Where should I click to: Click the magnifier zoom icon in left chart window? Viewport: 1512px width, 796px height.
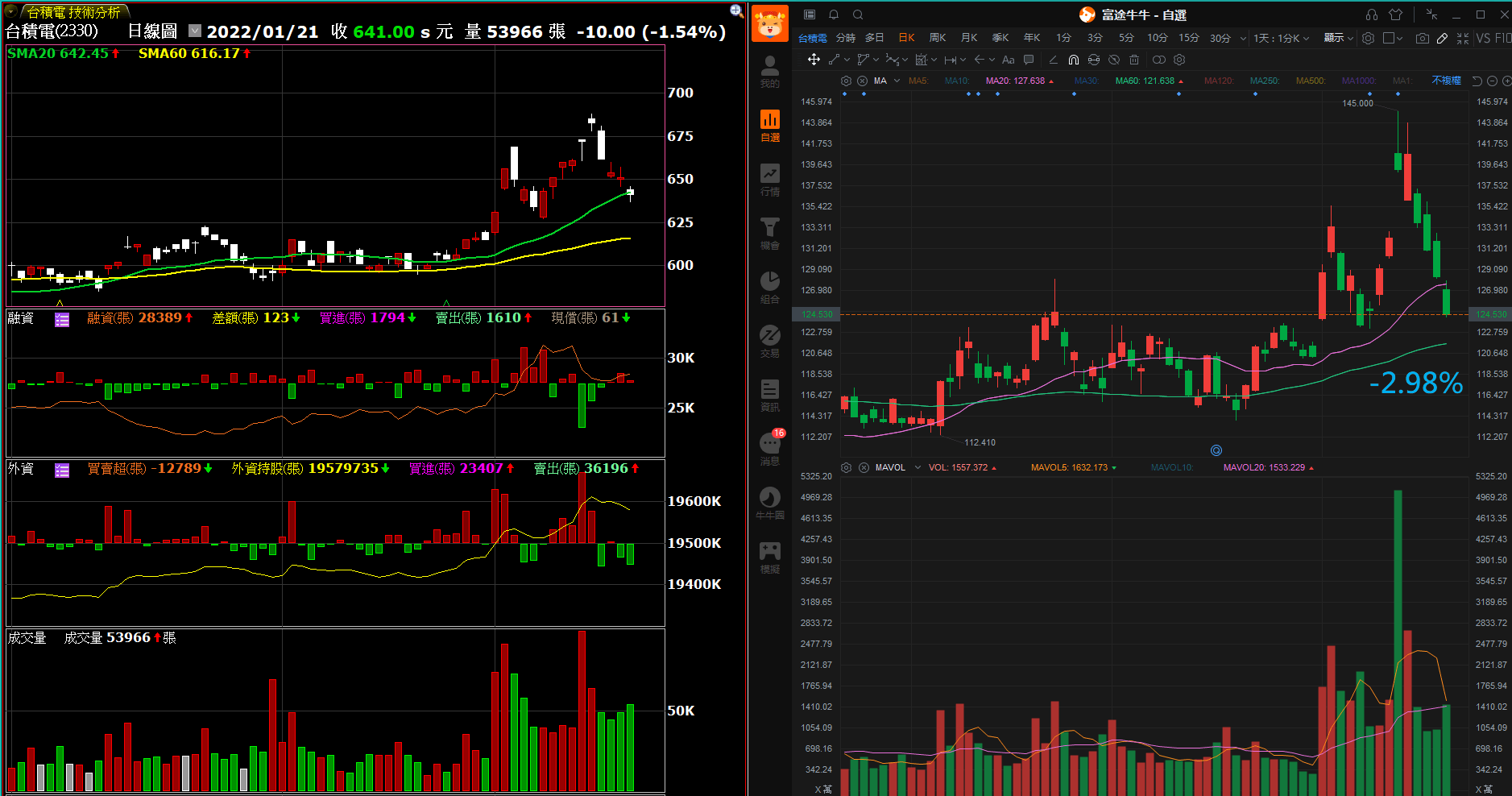[736, 10]
